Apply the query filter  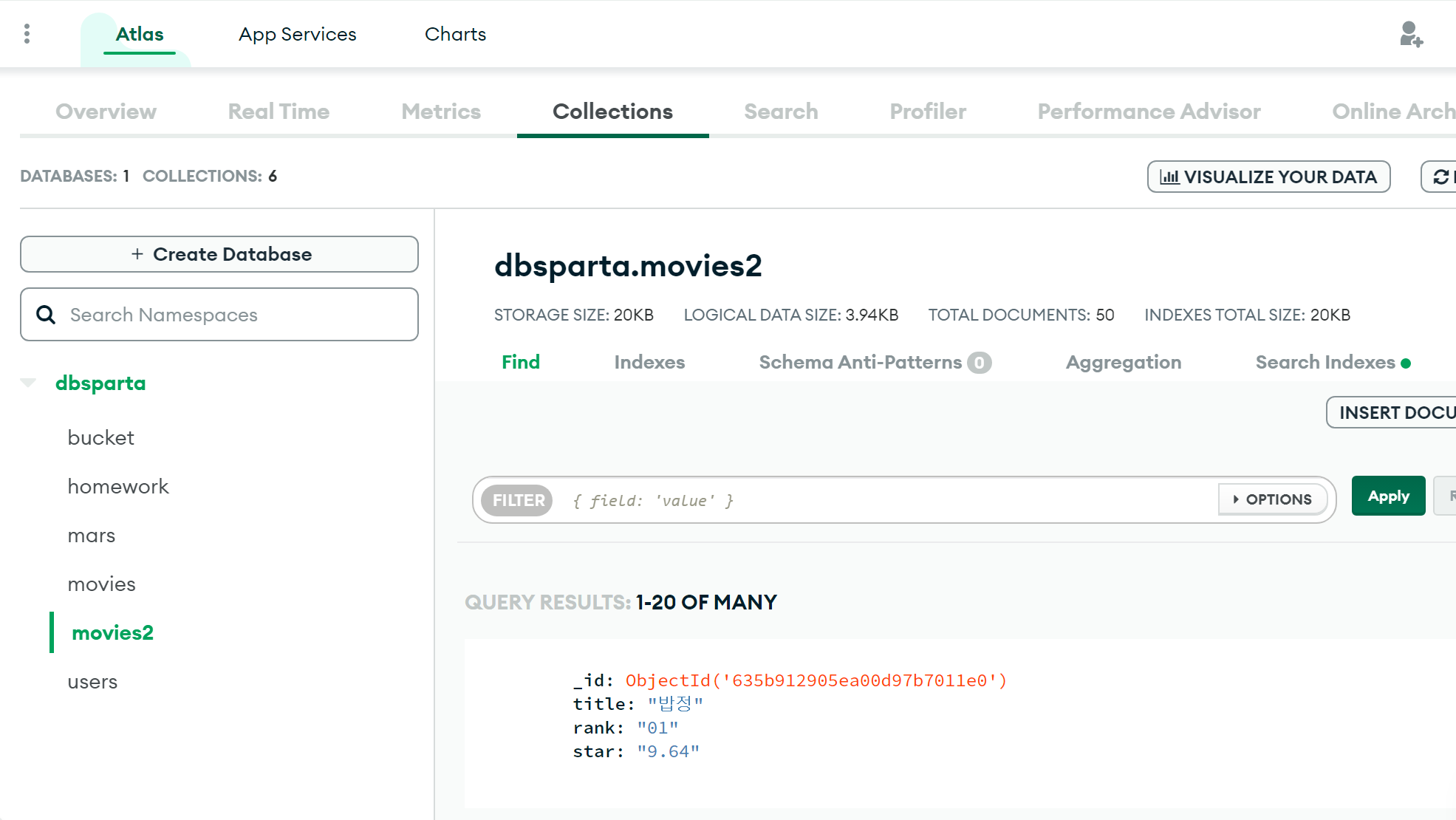[1388, 496]
